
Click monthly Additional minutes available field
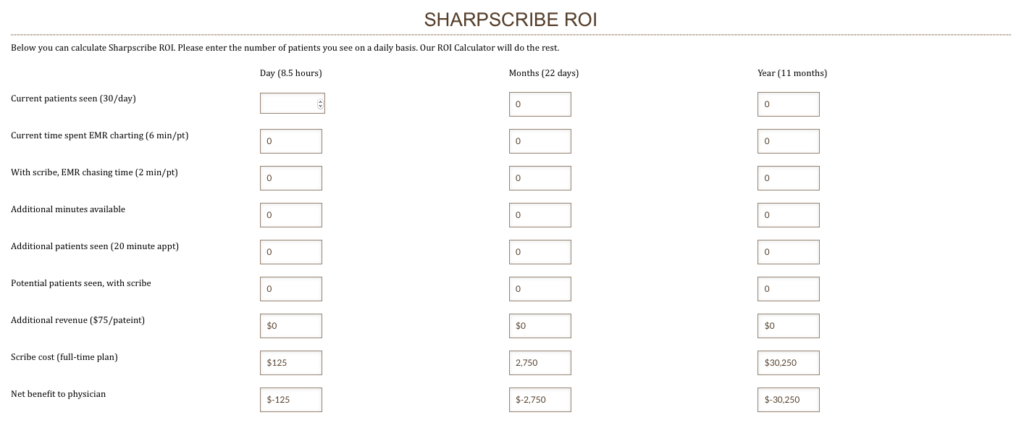(x=540, y=215)
